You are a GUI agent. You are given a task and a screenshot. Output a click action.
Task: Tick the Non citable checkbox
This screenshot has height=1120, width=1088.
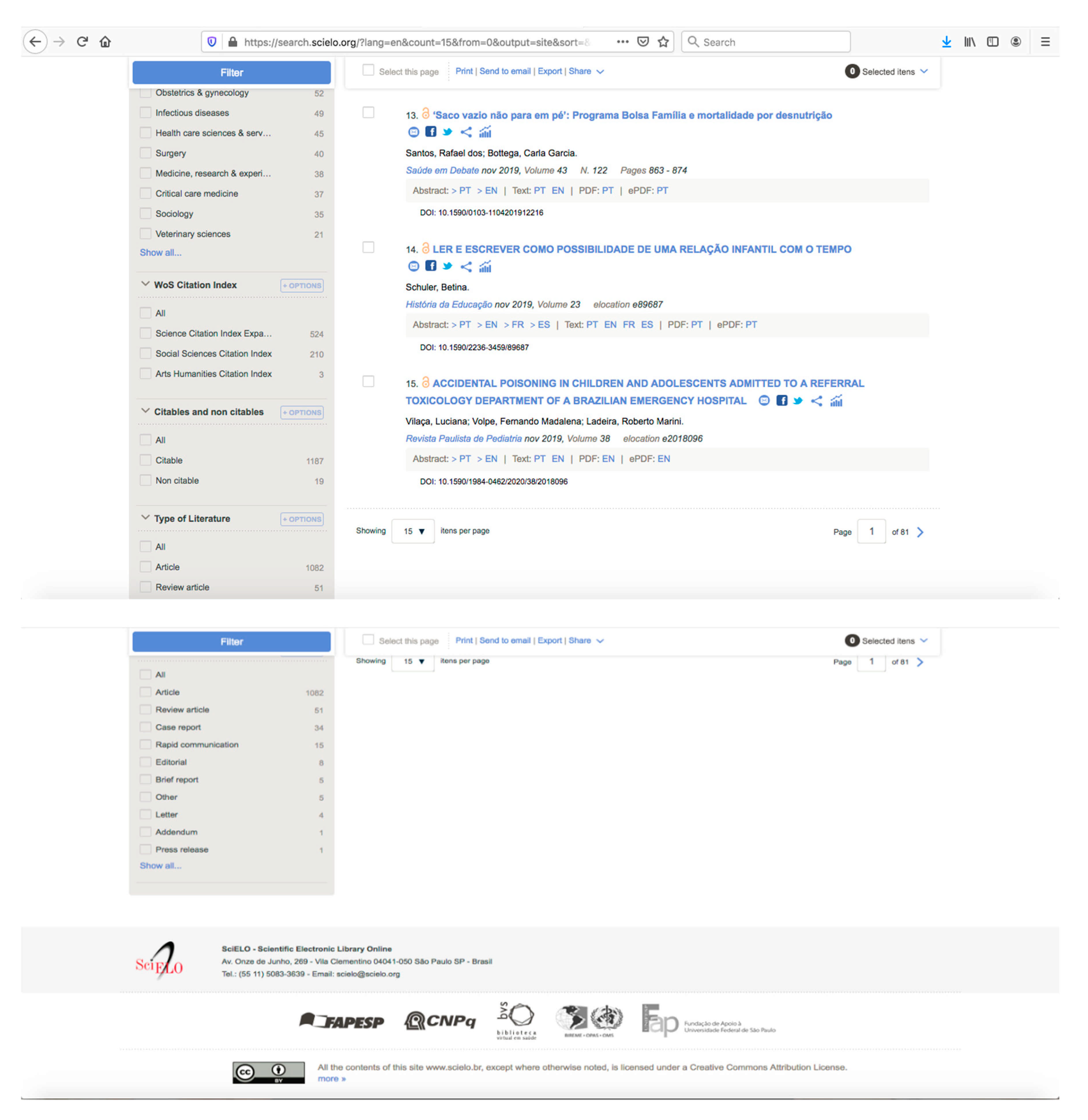point(146,481)
